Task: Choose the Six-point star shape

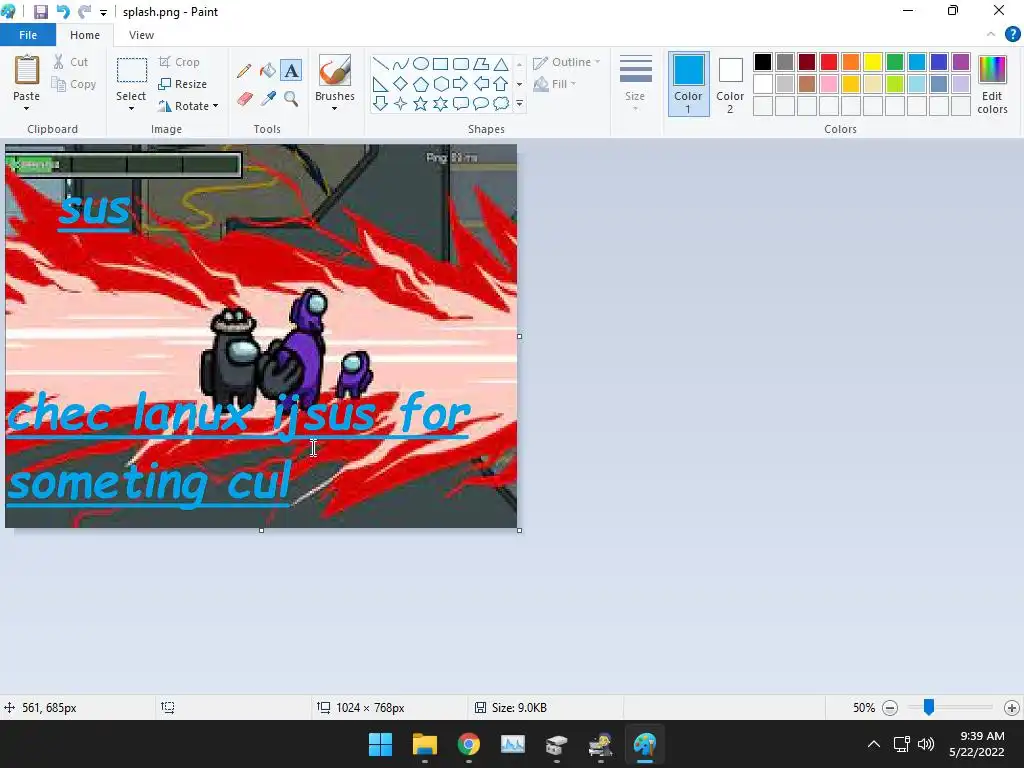Action: [x=441, y=103]
